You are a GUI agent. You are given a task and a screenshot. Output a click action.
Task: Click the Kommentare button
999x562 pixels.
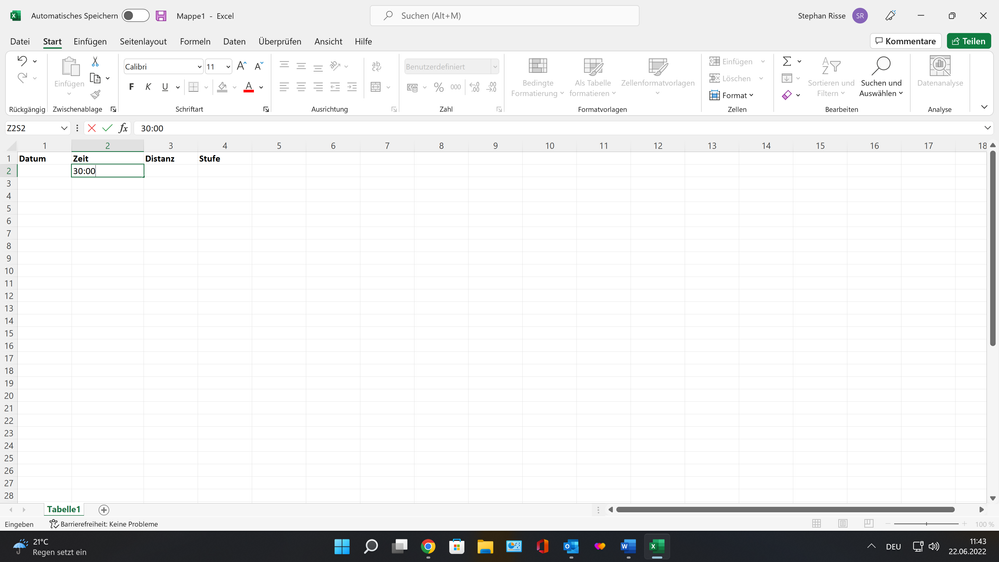905,41
